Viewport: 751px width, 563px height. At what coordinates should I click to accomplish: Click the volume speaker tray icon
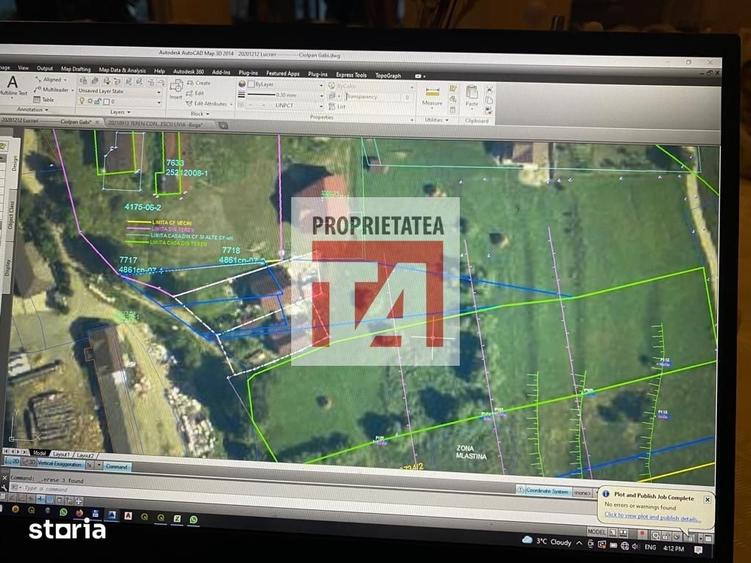(635, 546)
